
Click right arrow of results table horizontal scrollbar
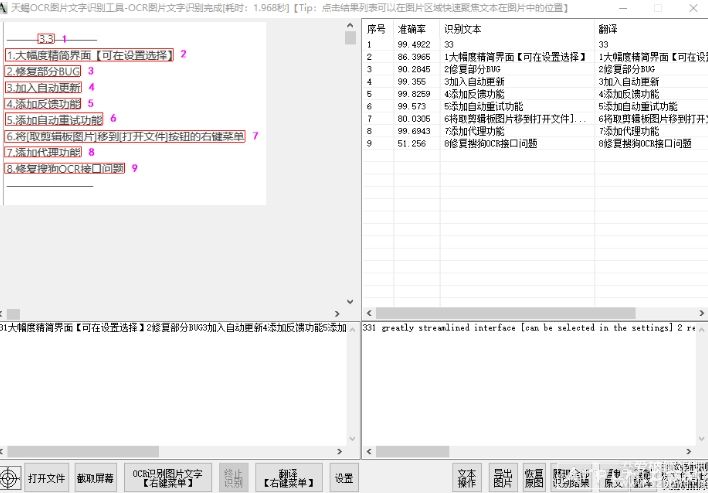tap(702, 313)
